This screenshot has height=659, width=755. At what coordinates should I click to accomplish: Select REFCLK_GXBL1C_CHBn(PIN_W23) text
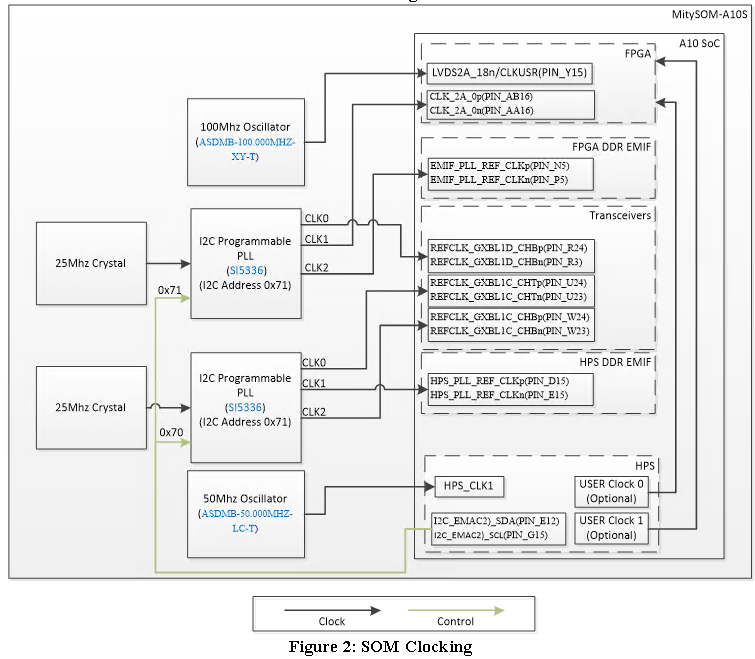(x=509, y=331)
